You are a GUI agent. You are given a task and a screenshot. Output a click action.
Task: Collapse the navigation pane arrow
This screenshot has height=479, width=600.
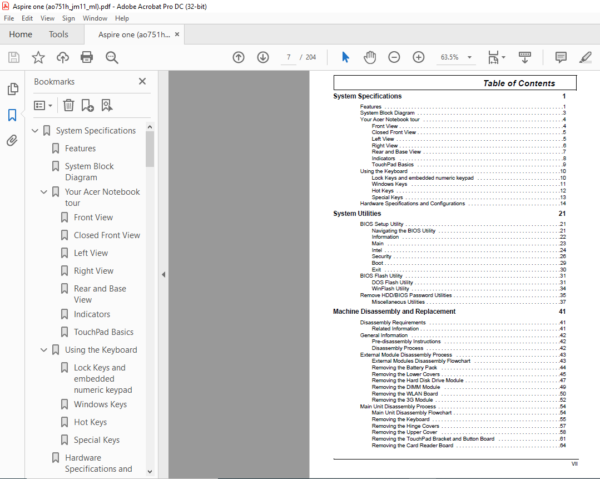pos(163,274)
